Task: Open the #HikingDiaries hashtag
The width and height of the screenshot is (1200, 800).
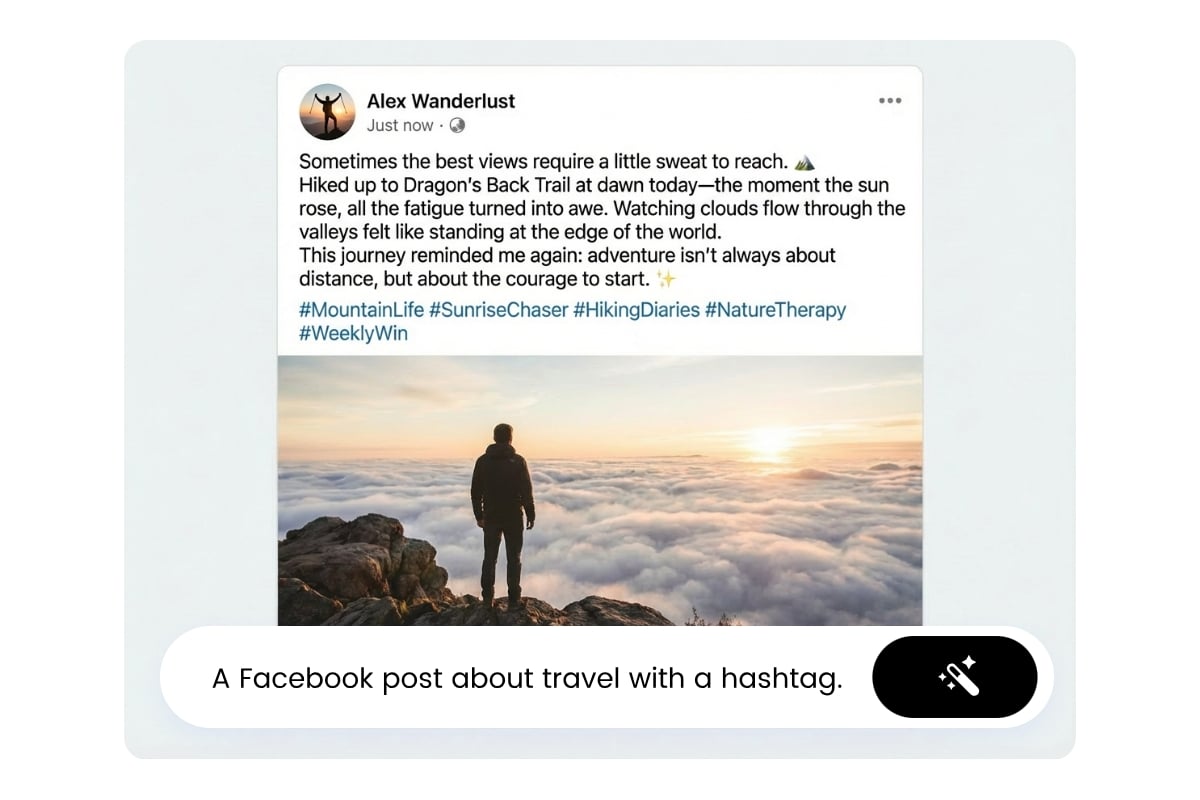Action: pyautogui.click(x=636, y=310)
